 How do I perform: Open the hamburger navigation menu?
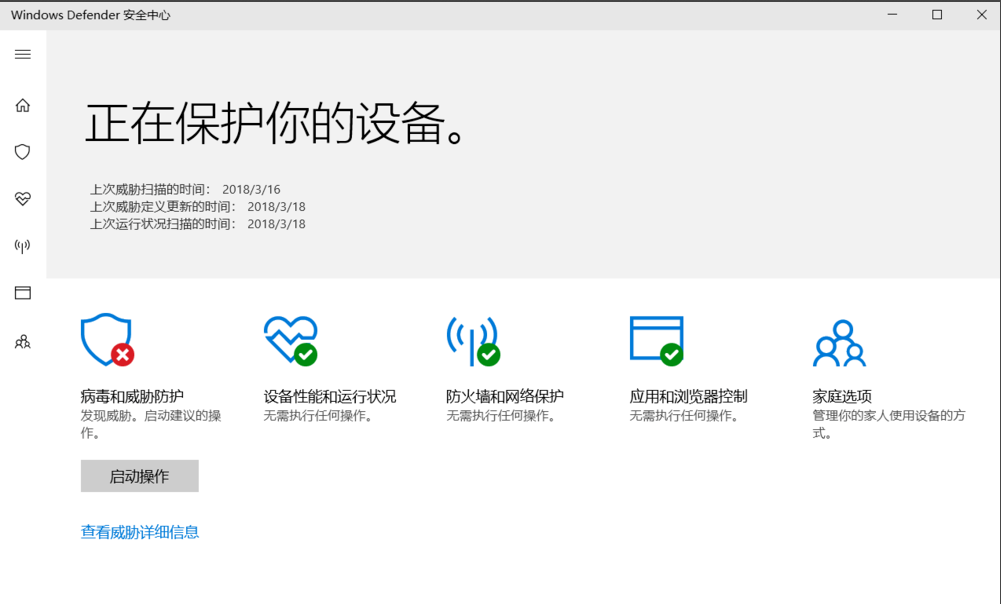point(22,54)
